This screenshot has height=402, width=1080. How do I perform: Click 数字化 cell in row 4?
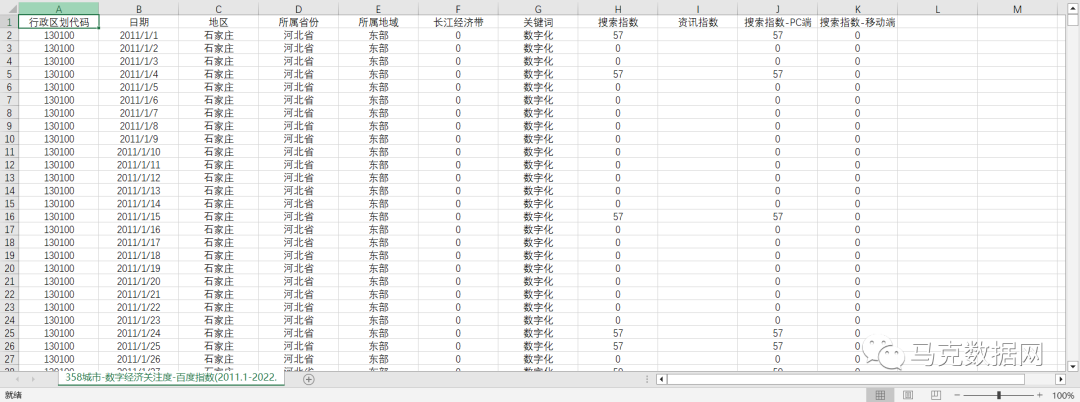point(538,61)
